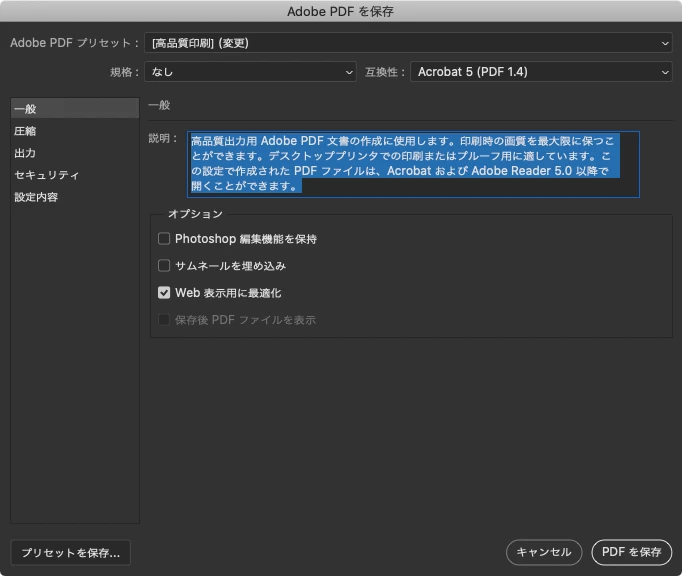Show the 設定内容 summary panel
This screenshot has width=682, height=576.
[x=75, y=197]
